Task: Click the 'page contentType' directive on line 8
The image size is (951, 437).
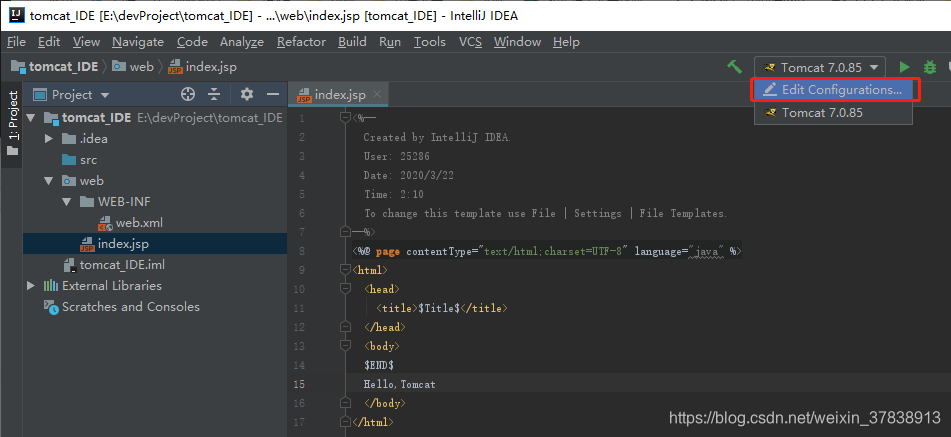Action: pyautogui.click(x=546, y=251)
